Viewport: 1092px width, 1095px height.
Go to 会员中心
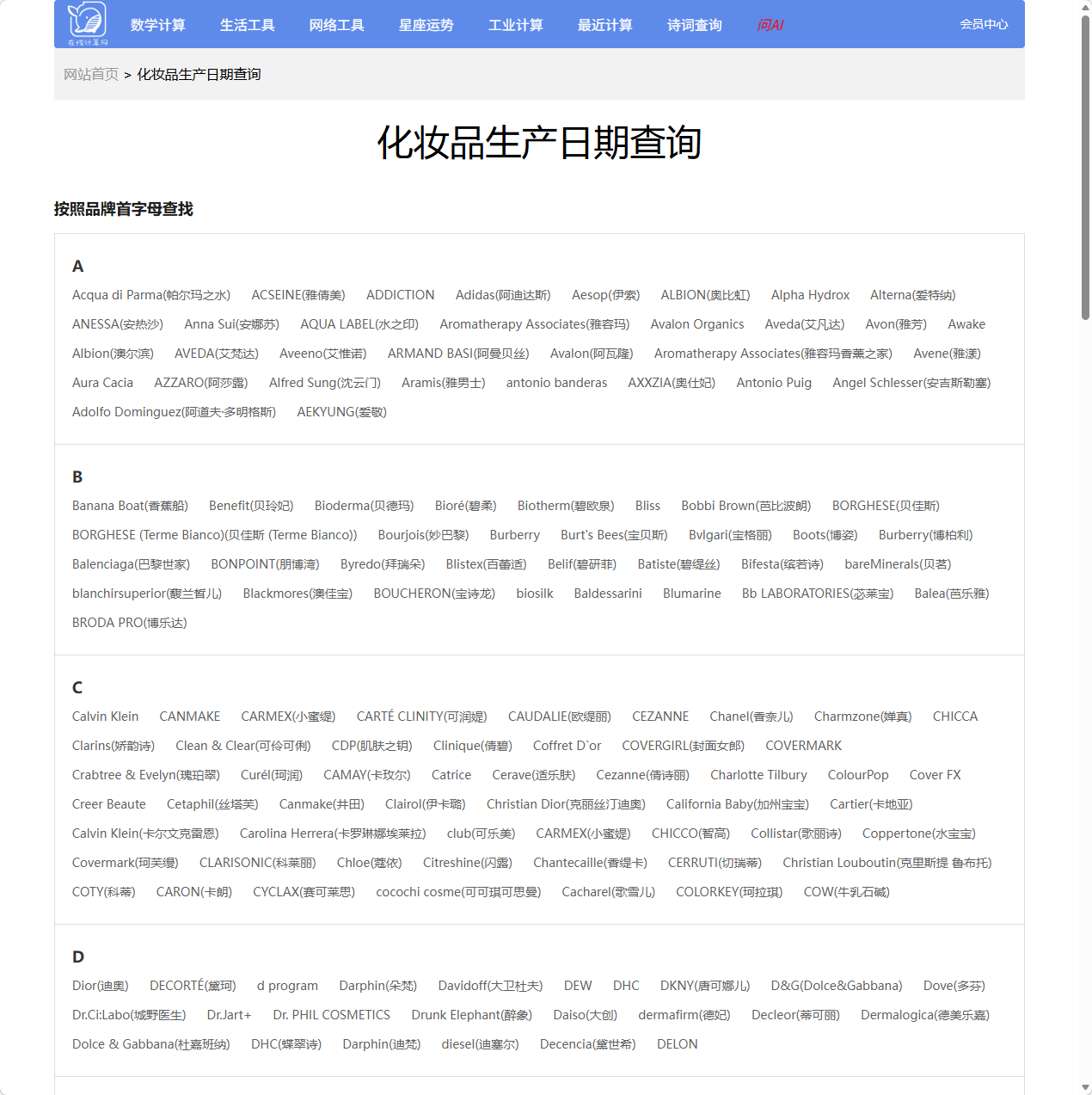click(x=984, y=25)
